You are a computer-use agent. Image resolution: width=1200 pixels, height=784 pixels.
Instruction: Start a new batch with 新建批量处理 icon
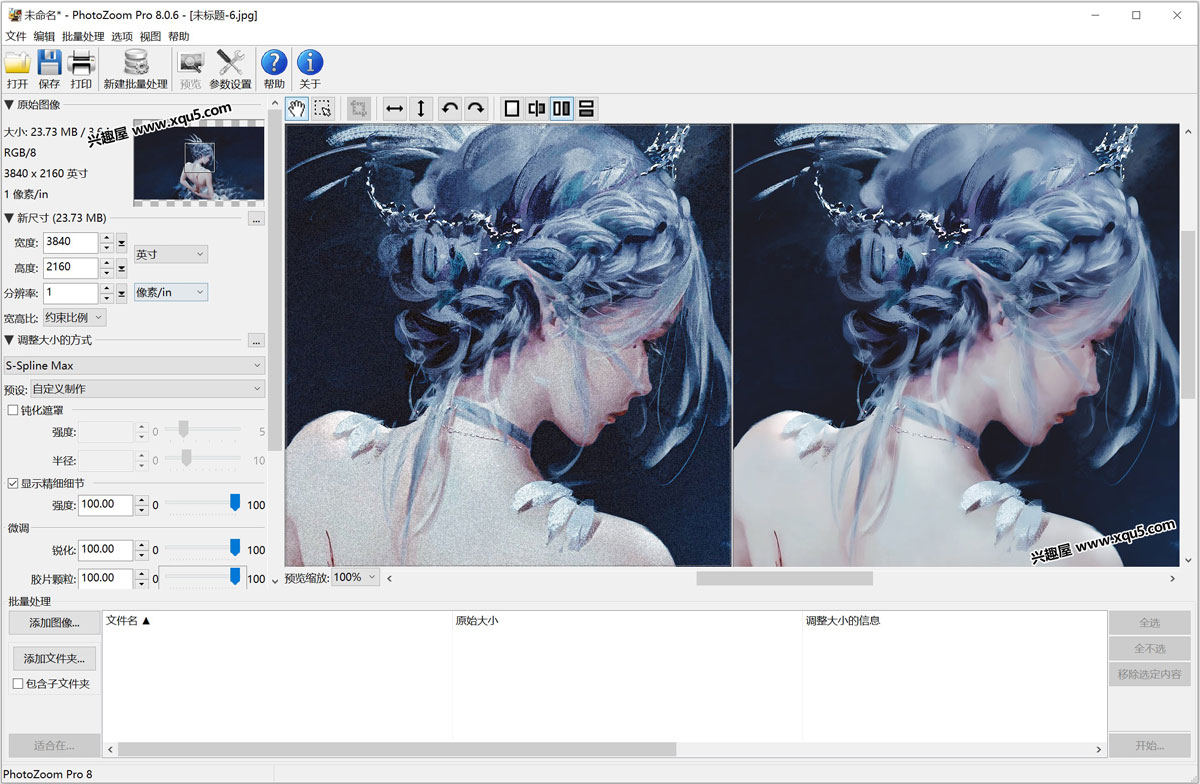136,63
